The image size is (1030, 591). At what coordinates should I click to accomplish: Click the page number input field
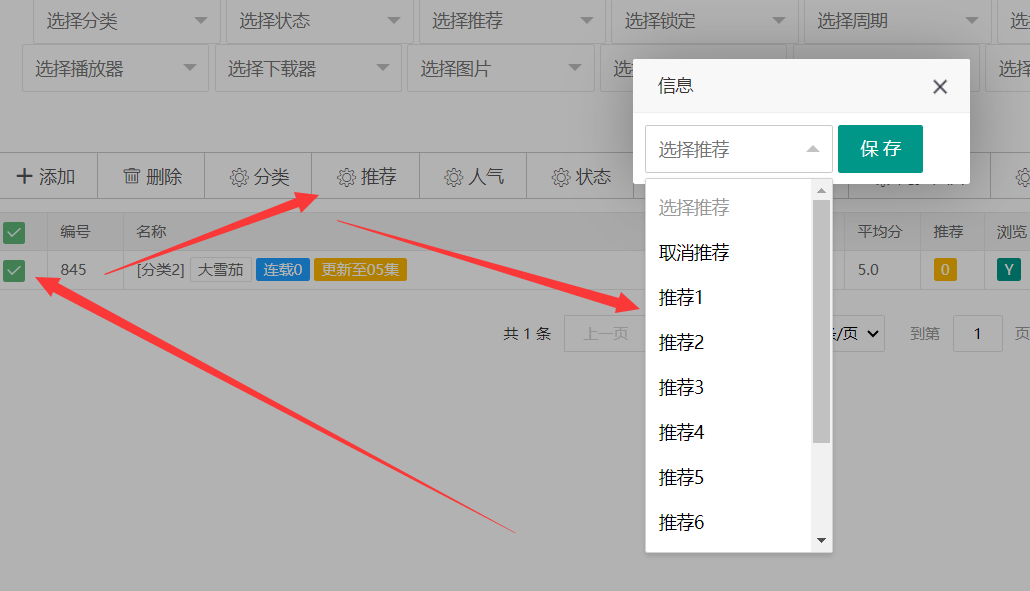click(977, 334)
